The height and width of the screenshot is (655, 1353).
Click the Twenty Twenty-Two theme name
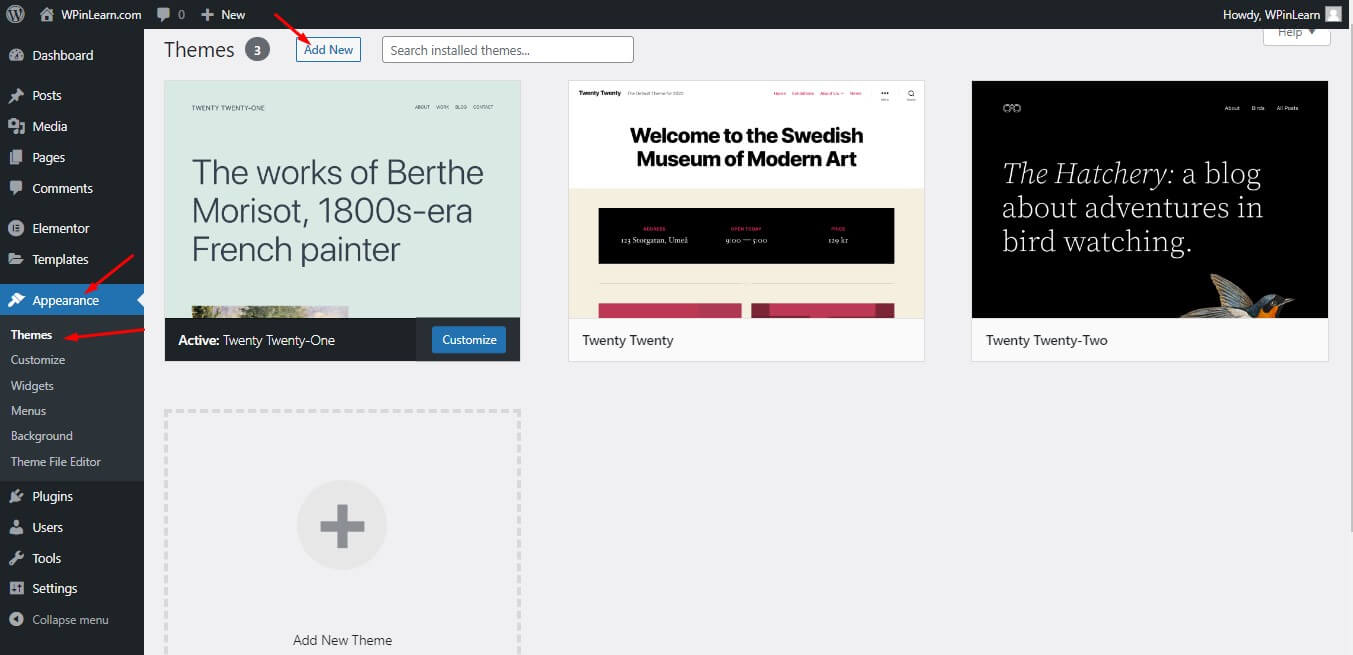1047,340
